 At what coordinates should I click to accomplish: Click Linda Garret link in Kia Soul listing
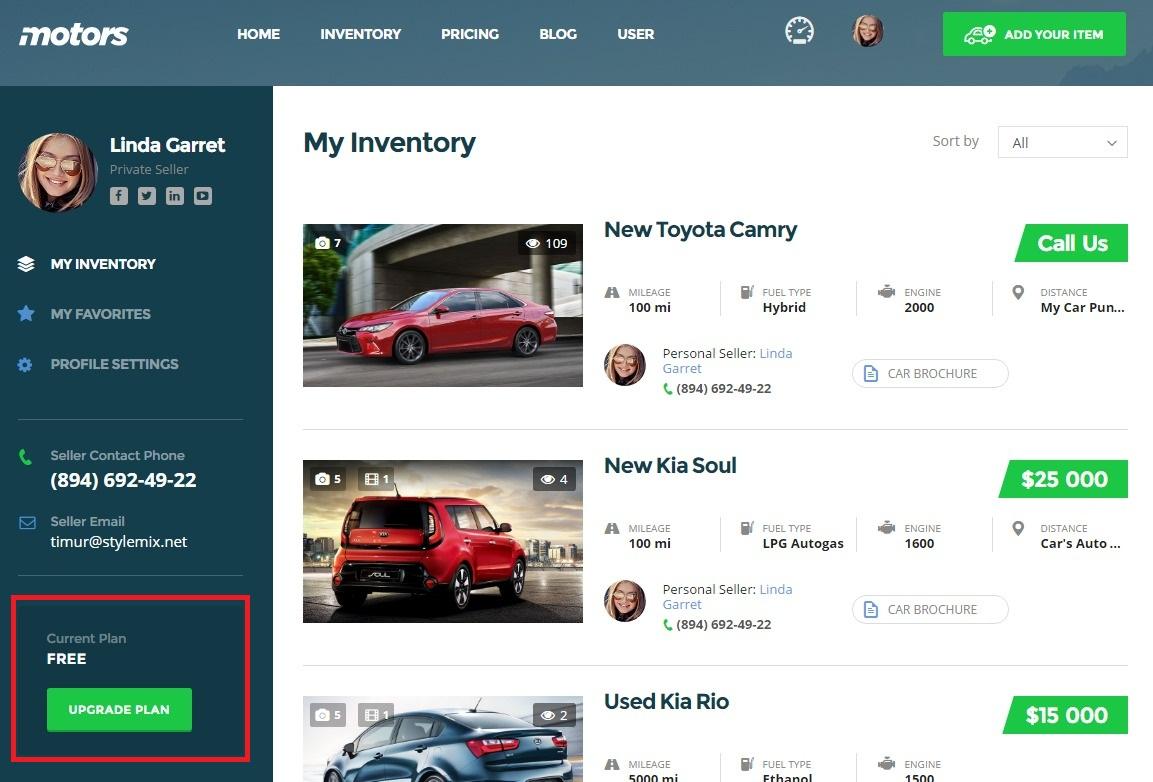point(727,597)
